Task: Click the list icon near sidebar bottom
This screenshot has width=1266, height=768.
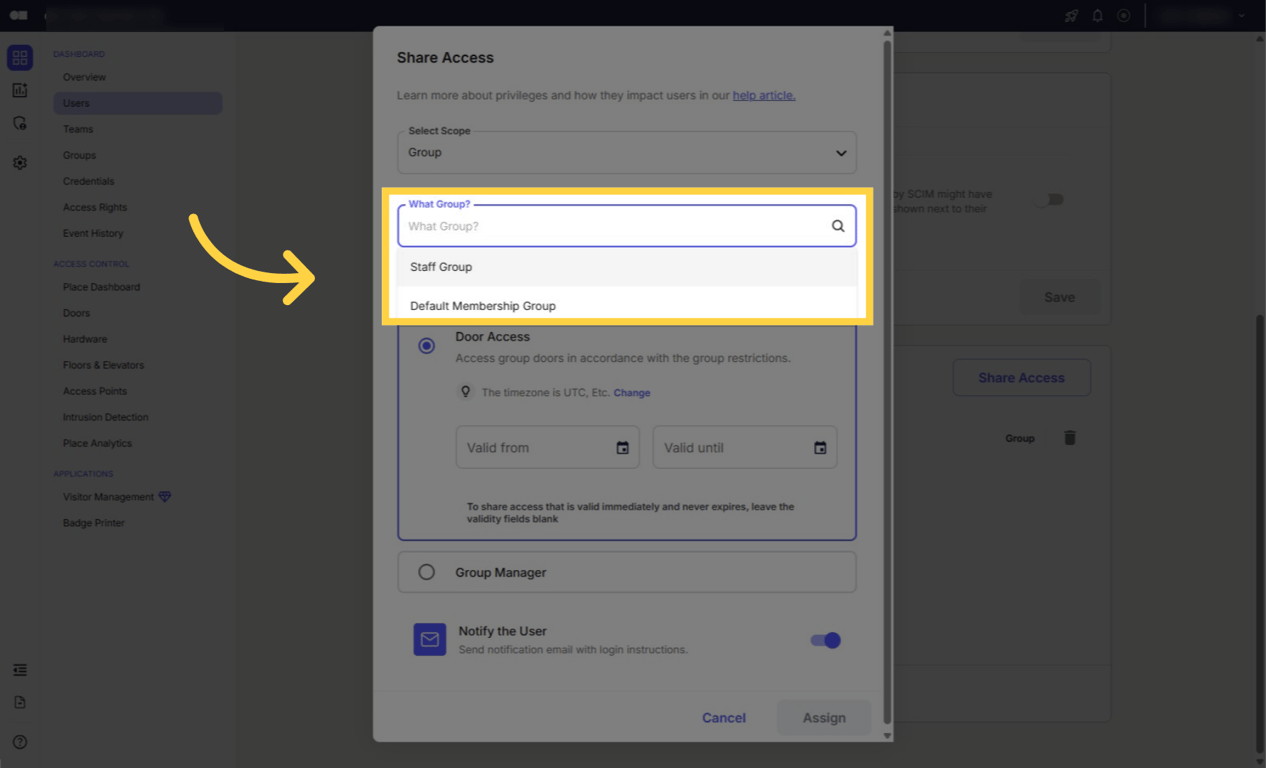Action: coord(20,669)
